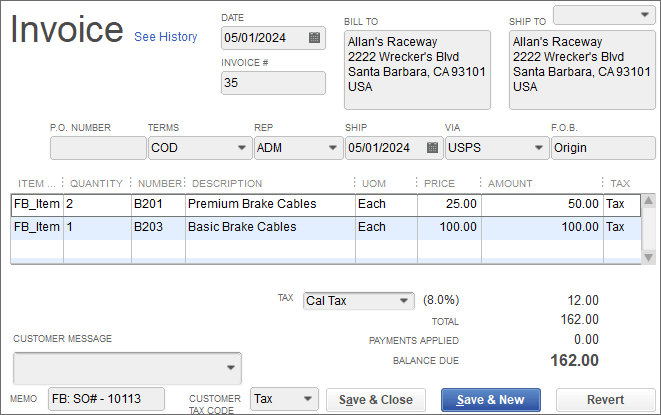Expand the SHIP TO address dropdown
The width and height of the screenshot is (661, 415).
point(644,15)
